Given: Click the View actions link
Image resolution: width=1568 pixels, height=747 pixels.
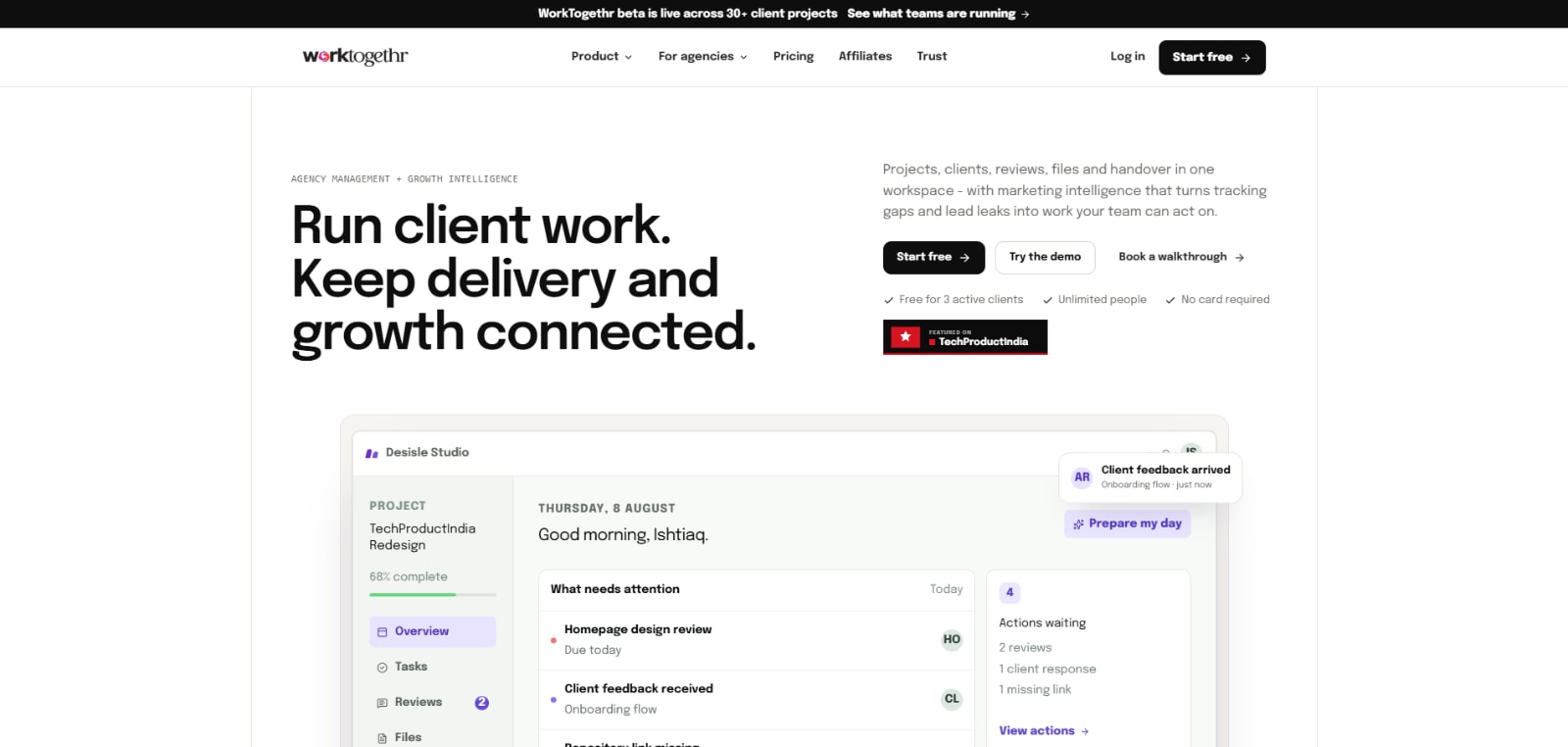Looking at the screenshot, I should (x=1044, y=731).
